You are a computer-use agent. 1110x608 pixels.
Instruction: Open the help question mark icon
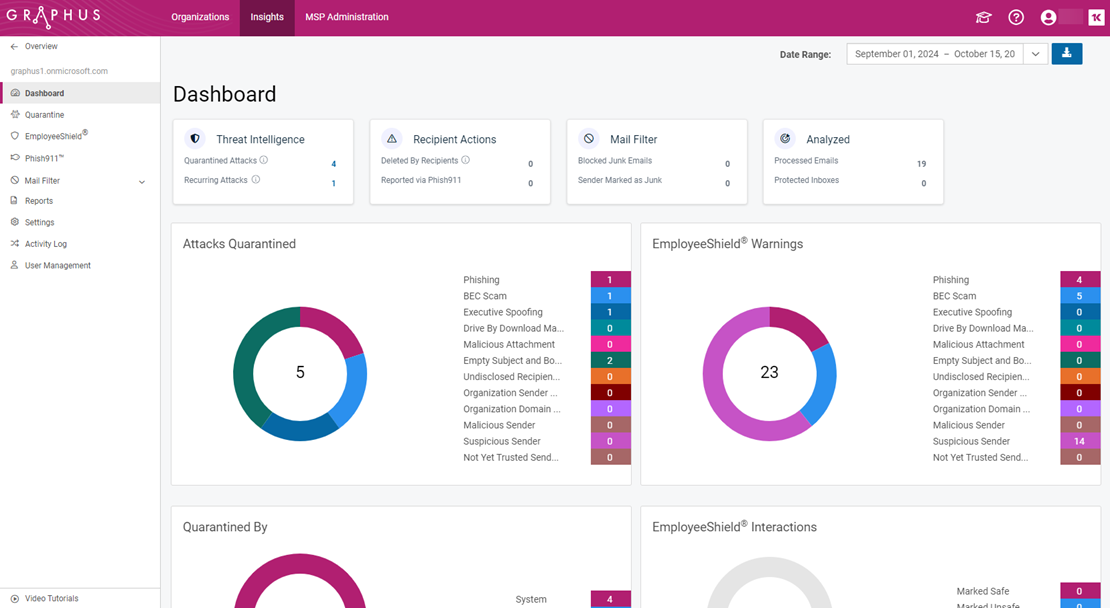(x=1016, y=17)
